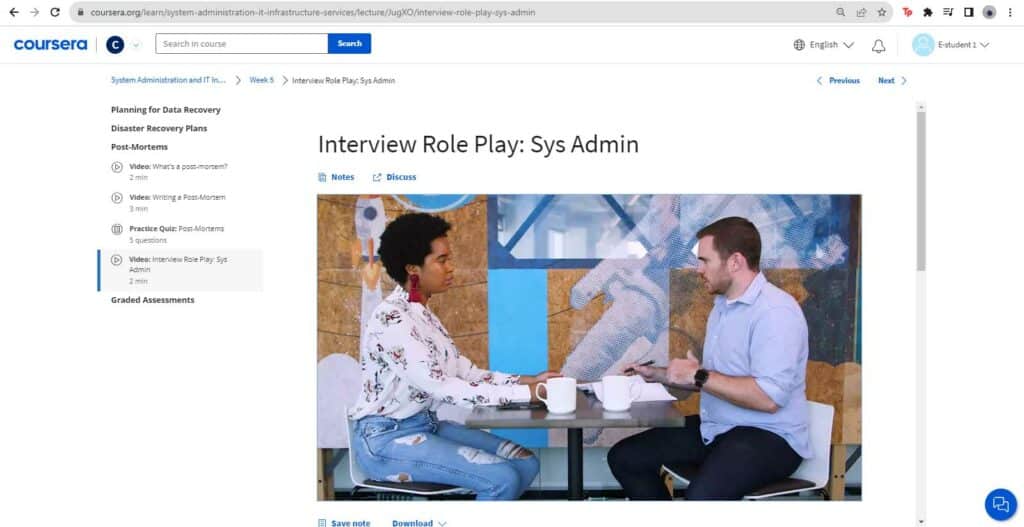1024x527 pixels.
Task: Reload the page in browser
Action: tap(55, 12)
